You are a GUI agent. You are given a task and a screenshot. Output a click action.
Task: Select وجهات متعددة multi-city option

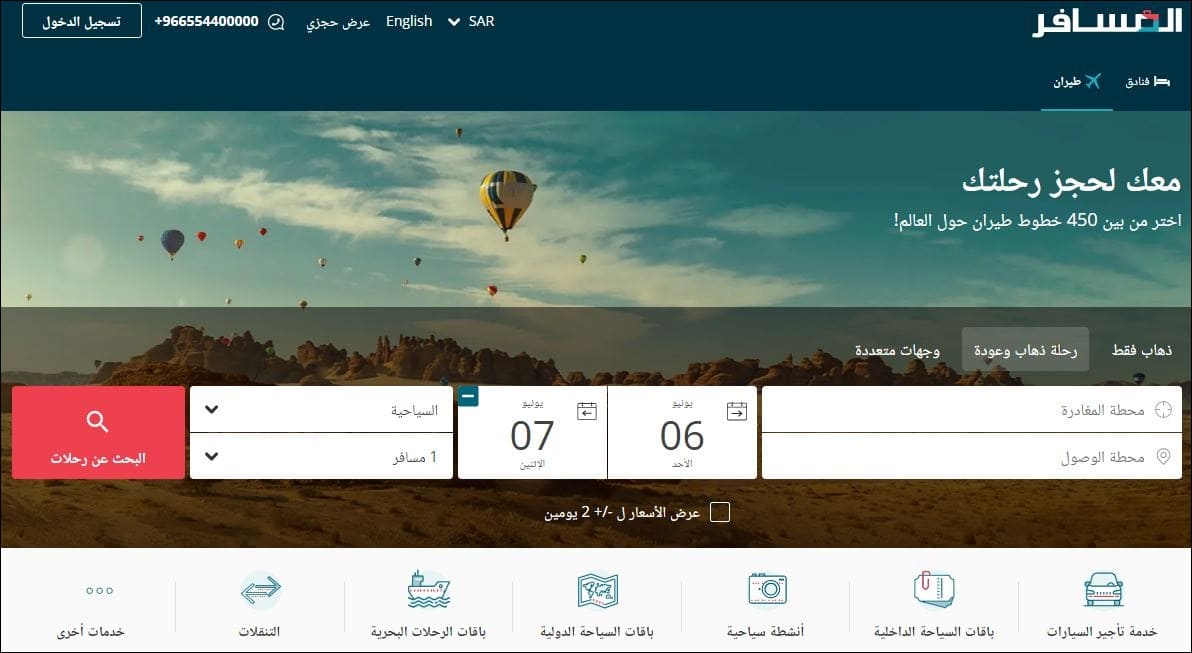pyautogui.click(x=897, y=350)
